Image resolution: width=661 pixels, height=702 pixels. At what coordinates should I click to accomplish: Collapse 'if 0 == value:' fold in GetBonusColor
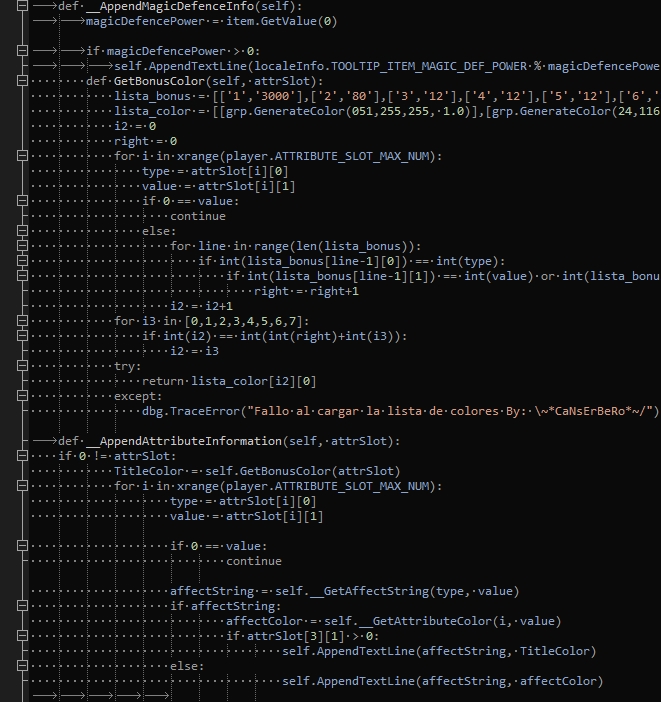22,201
